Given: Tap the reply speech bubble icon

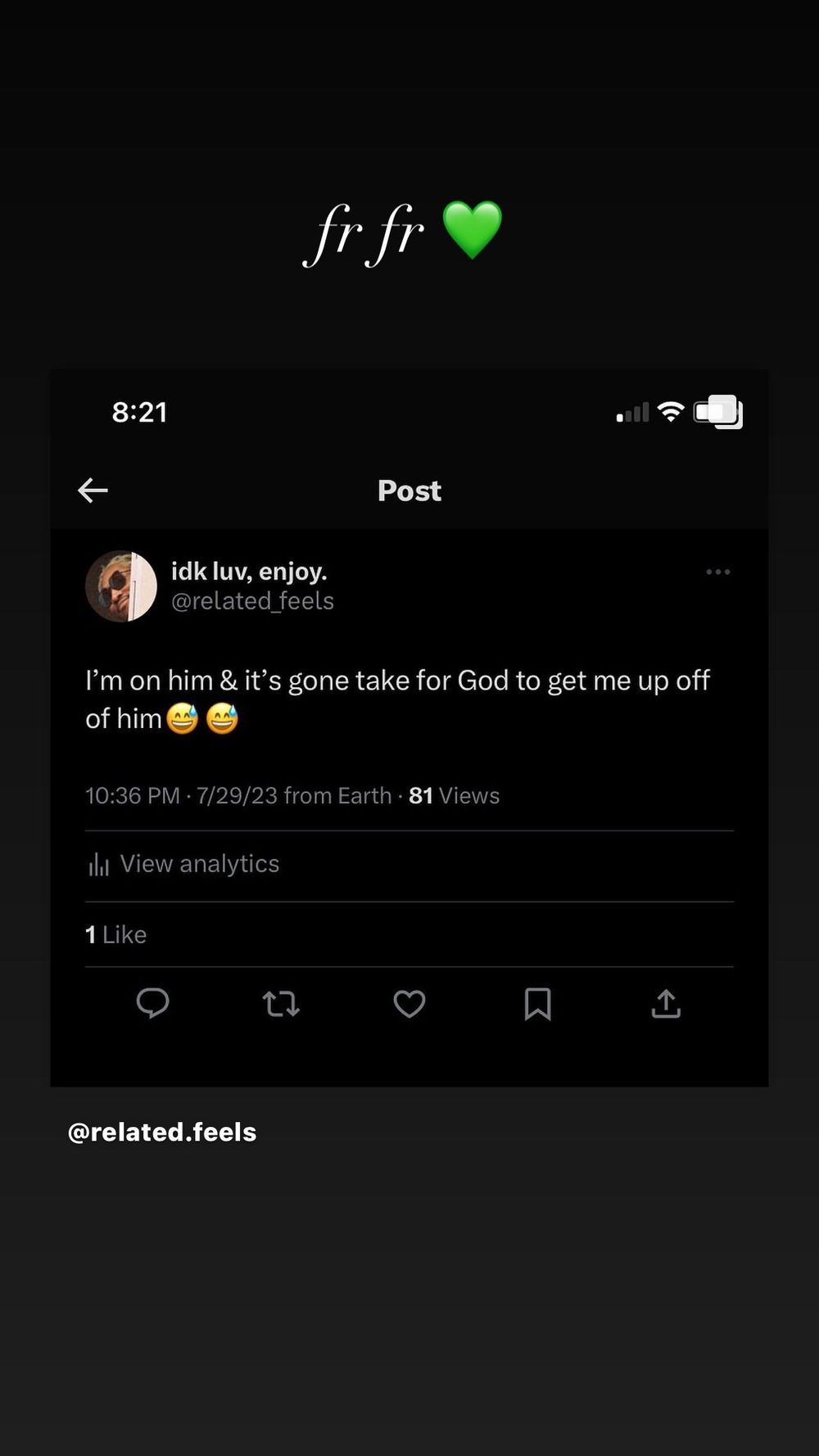Looking at the screenshot, I should [x=152, y=1003].
